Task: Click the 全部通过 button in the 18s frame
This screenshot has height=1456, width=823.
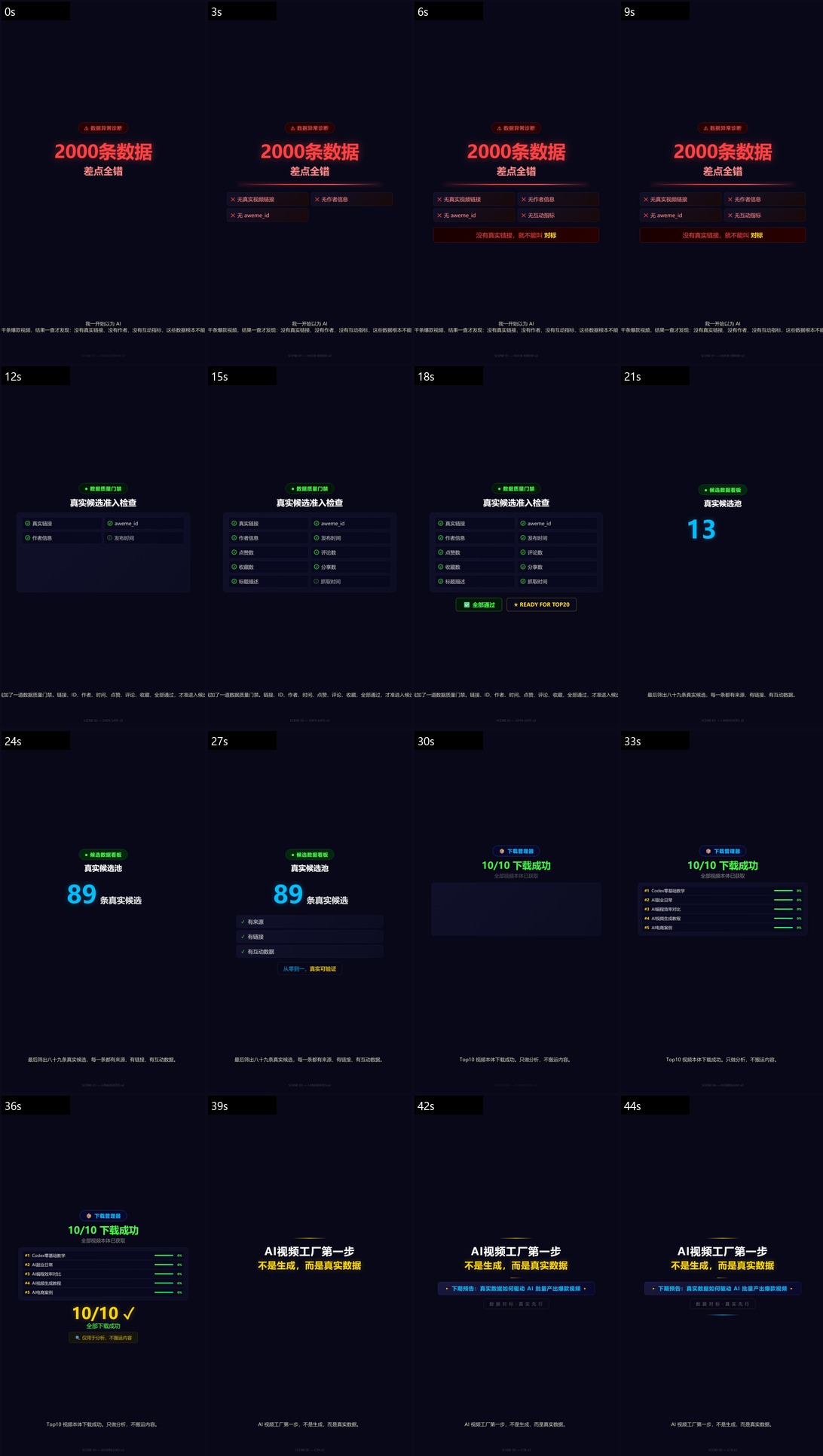Action: coord(479,604)
